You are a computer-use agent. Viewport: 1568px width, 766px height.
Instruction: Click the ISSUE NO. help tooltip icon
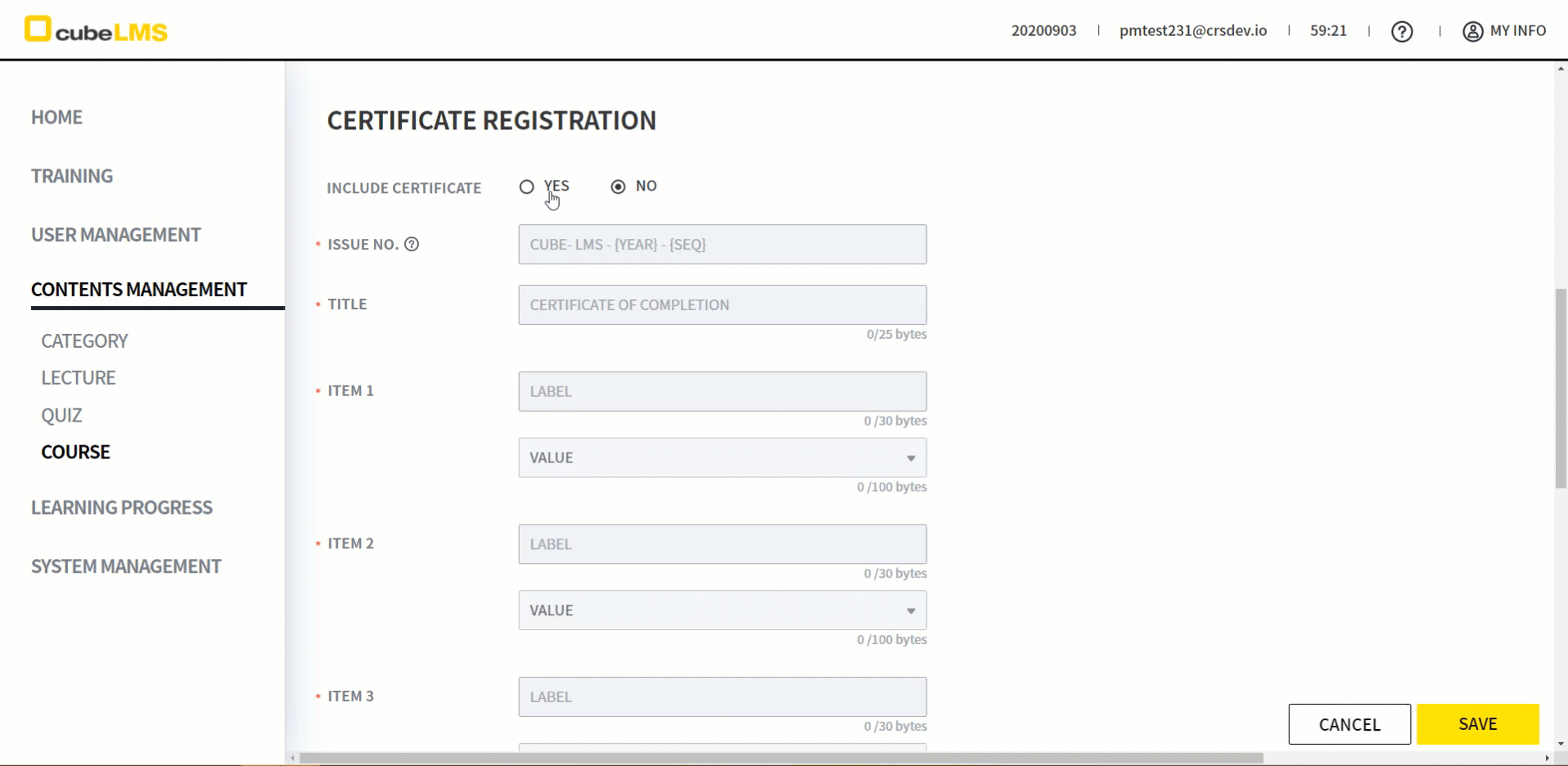[x=412, y=244]
